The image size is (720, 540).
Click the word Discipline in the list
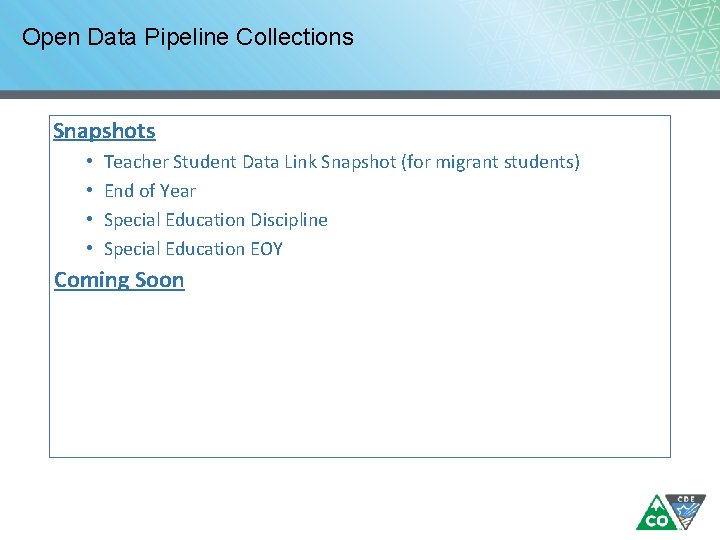(x=289, y=220)
